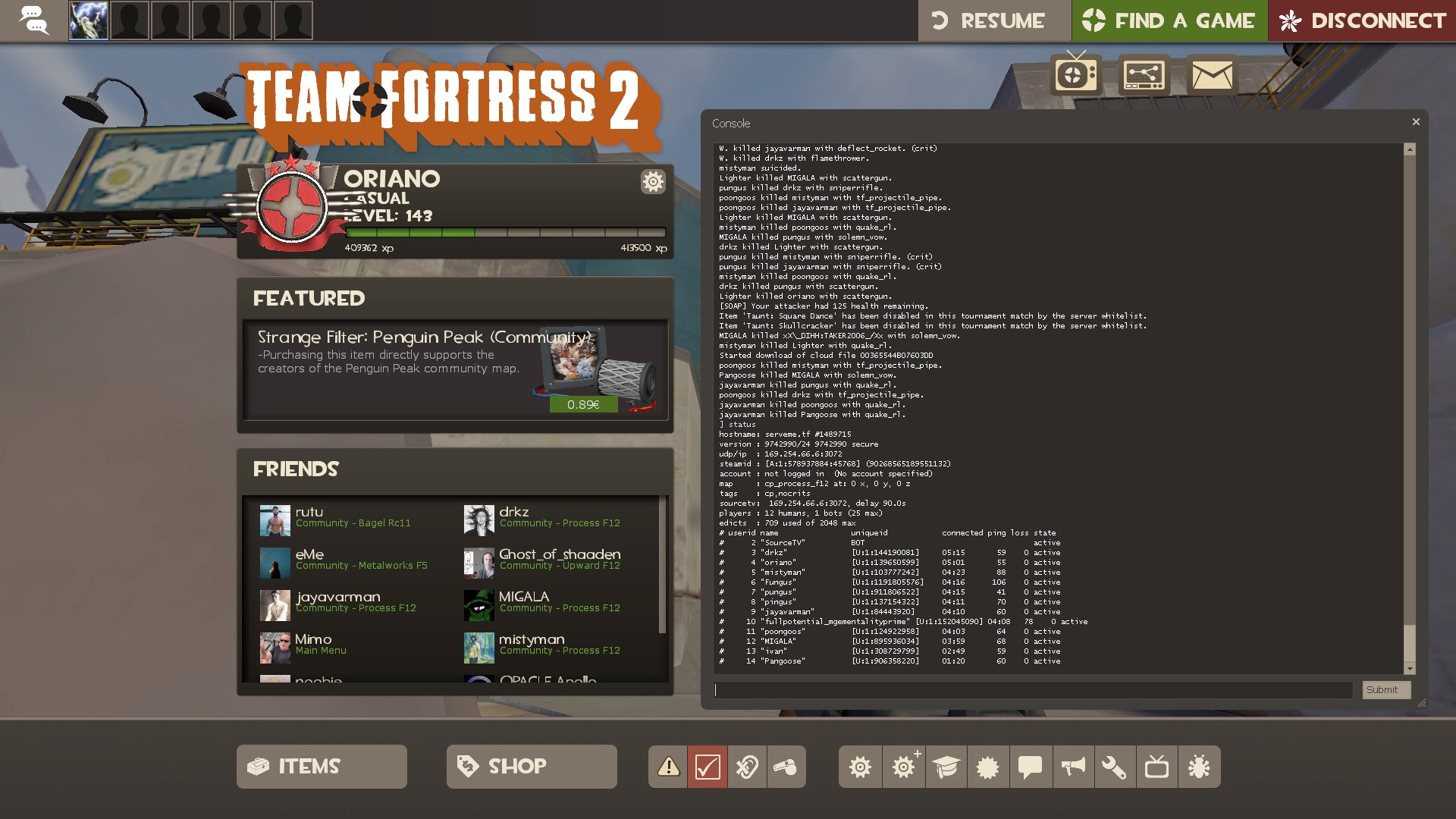The height and width of the screenshot is (819, 1456).
Task: Click the Casual rank medal badge
Action: [x=292, y=206]
